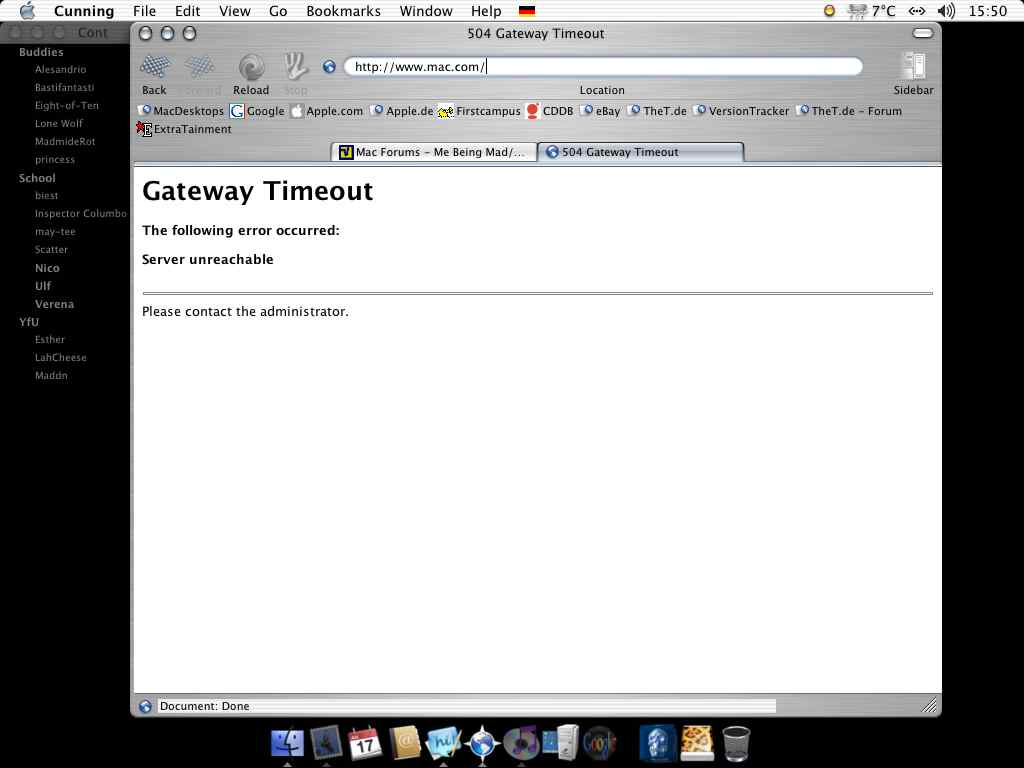Select online buddy Verena

(x=54, y=304)
